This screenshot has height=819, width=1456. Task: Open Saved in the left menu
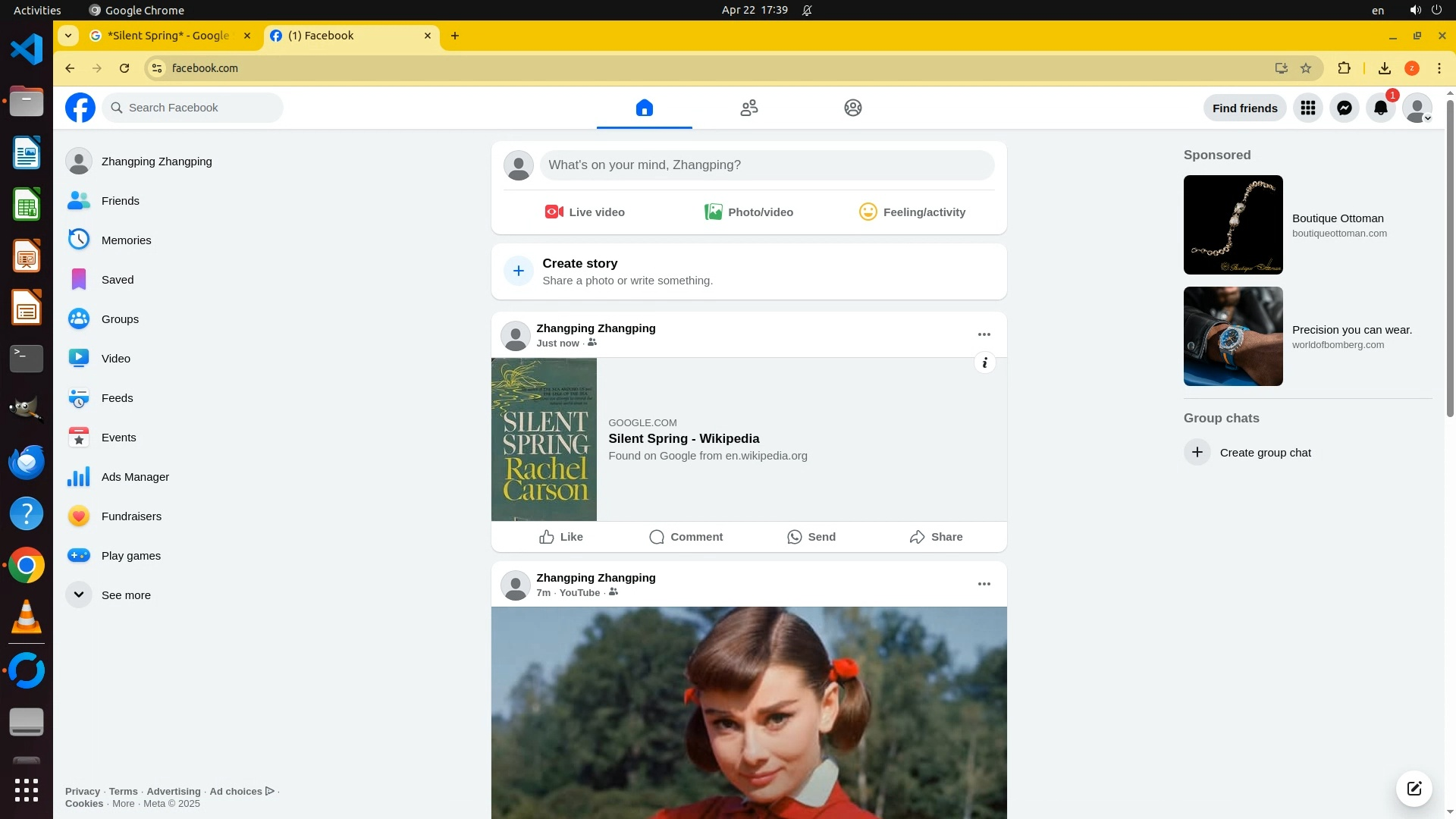[x=117, y=280]
